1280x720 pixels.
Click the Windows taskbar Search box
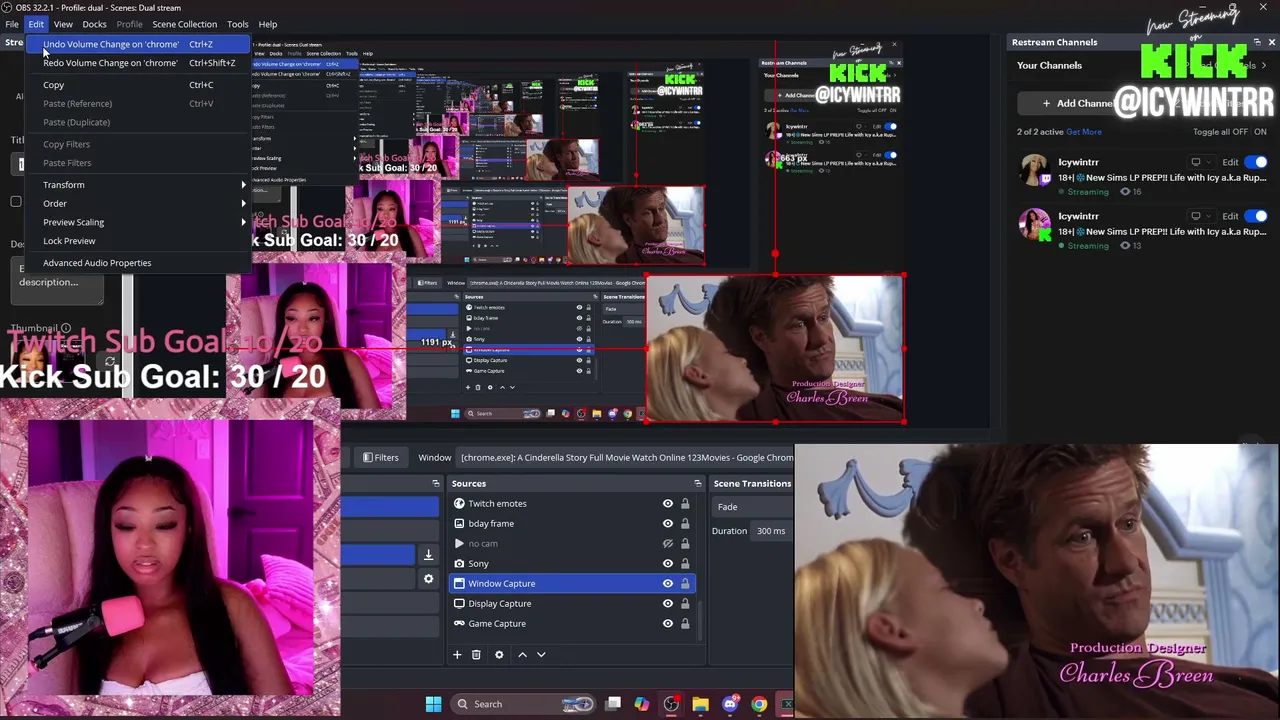pos(525,704)
